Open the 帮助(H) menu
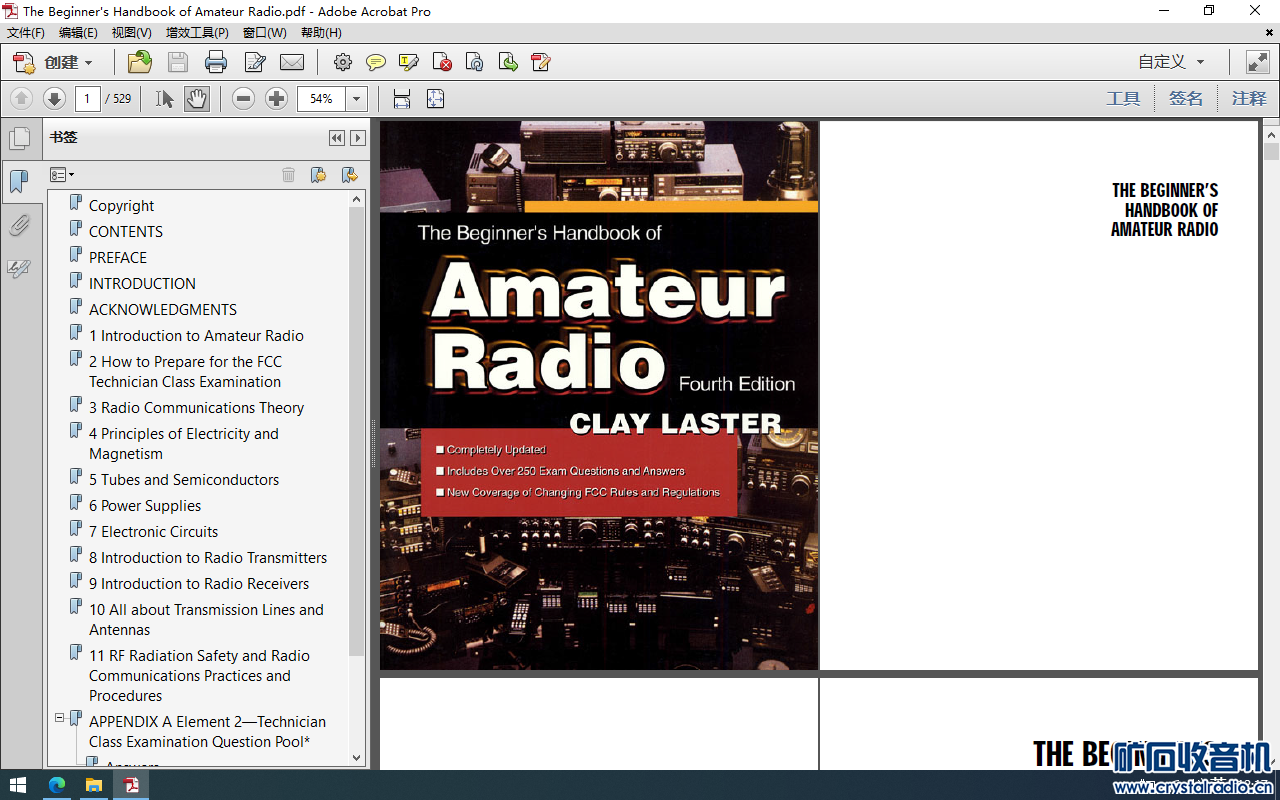The image size is (1280, 800). click(x=321, y=33)
